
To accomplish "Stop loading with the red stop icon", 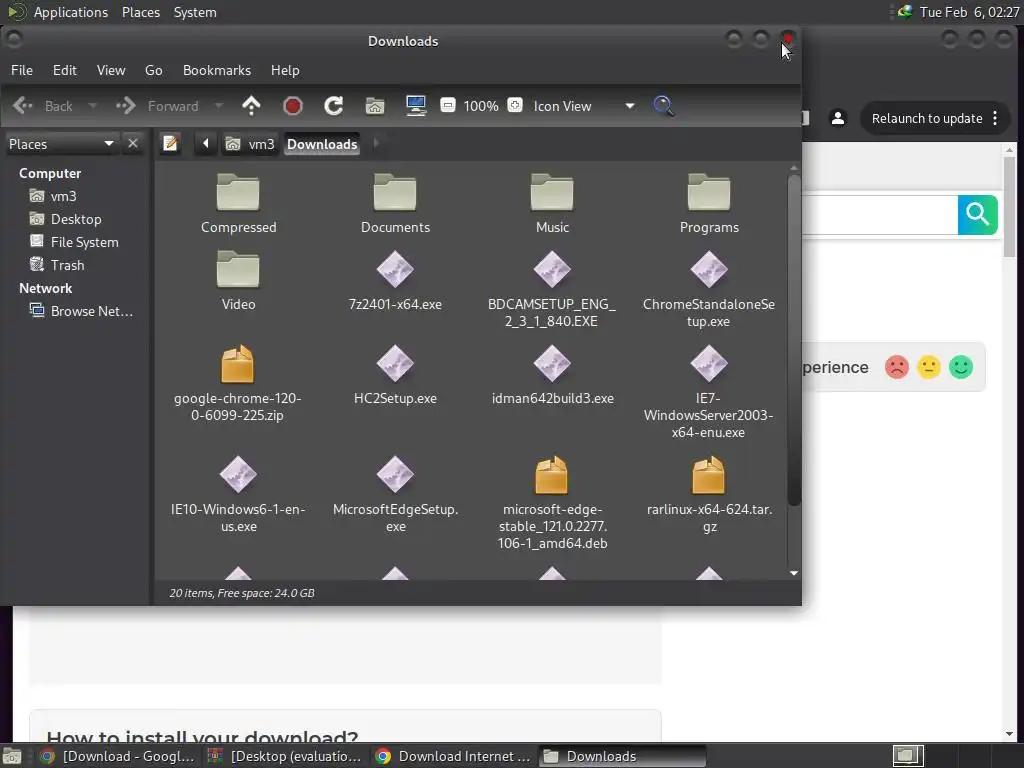I will pos(293,106).
